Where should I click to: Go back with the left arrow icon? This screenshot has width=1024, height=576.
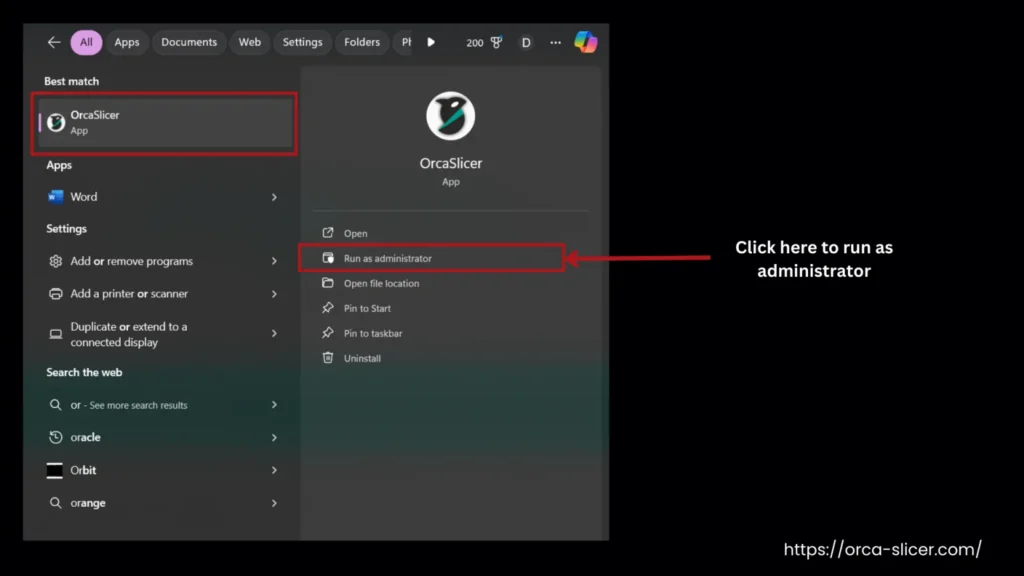pyautogui.click(x=54, y=42)
